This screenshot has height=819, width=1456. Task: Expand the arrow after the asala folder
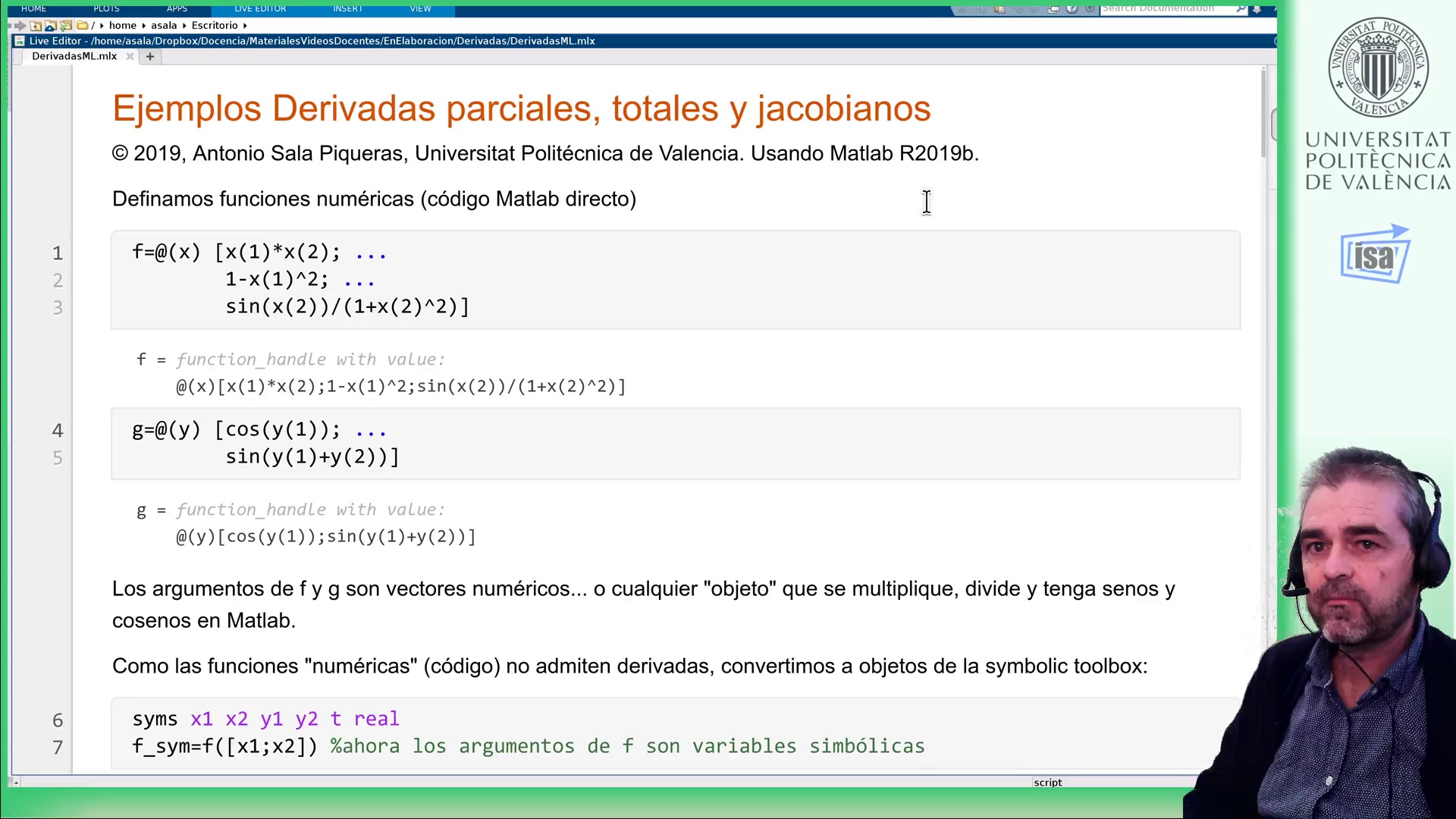(184, 26)
